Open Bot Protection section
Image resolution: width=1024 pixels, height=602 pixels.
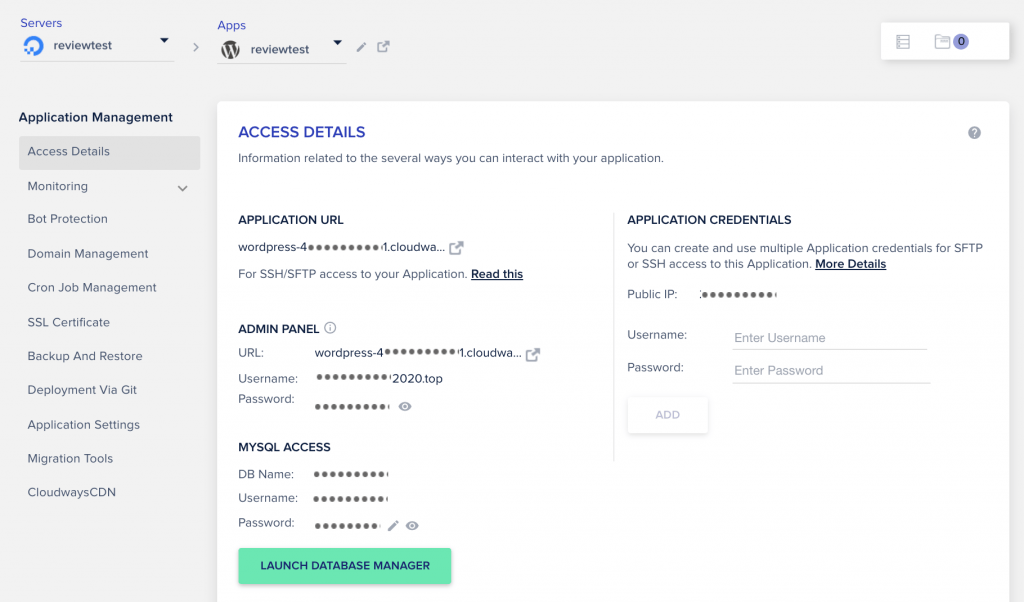point(67,219)
